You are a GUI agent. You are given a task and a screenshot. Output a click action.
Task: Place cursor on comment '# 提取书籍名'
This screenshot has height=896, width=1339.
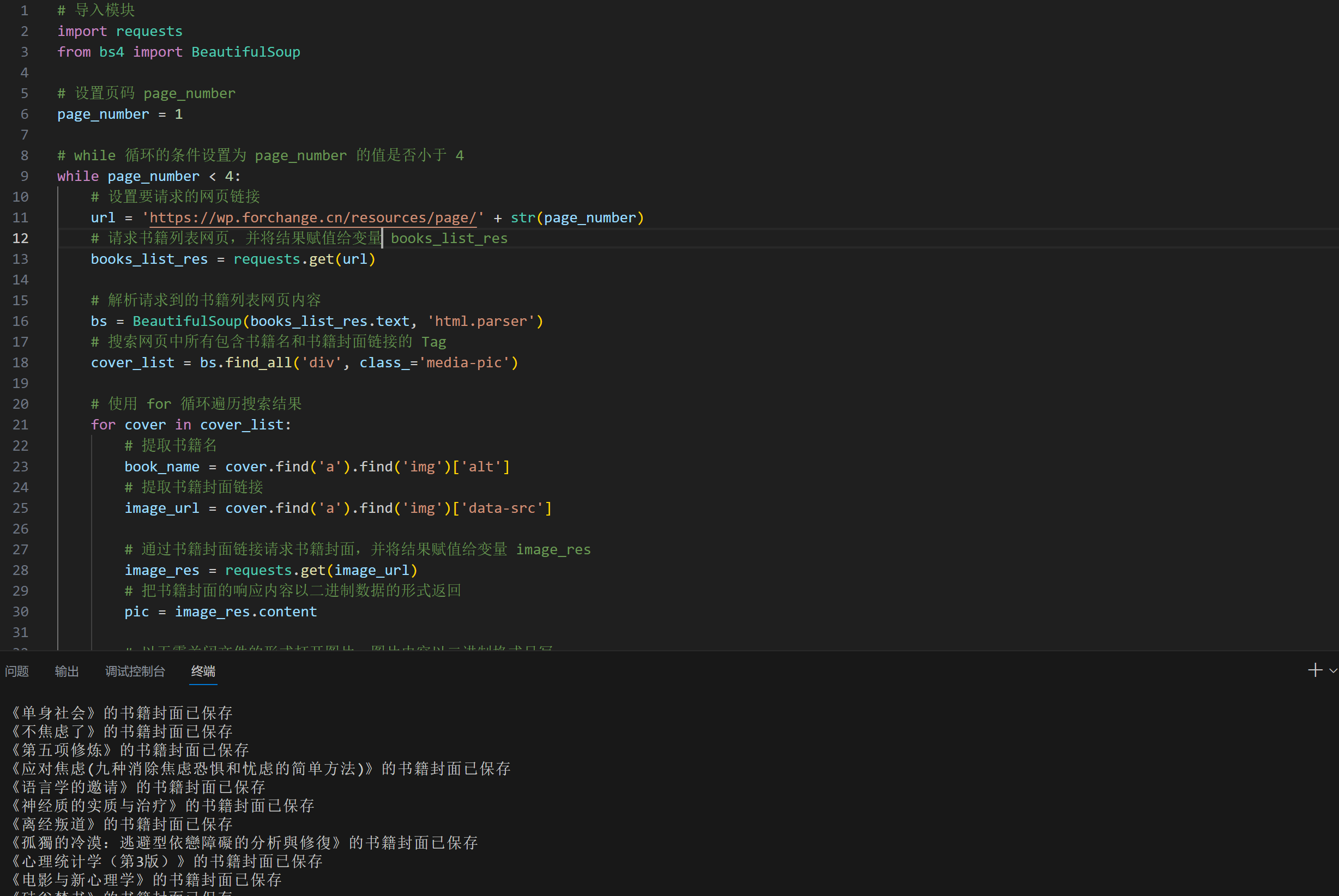171,446
